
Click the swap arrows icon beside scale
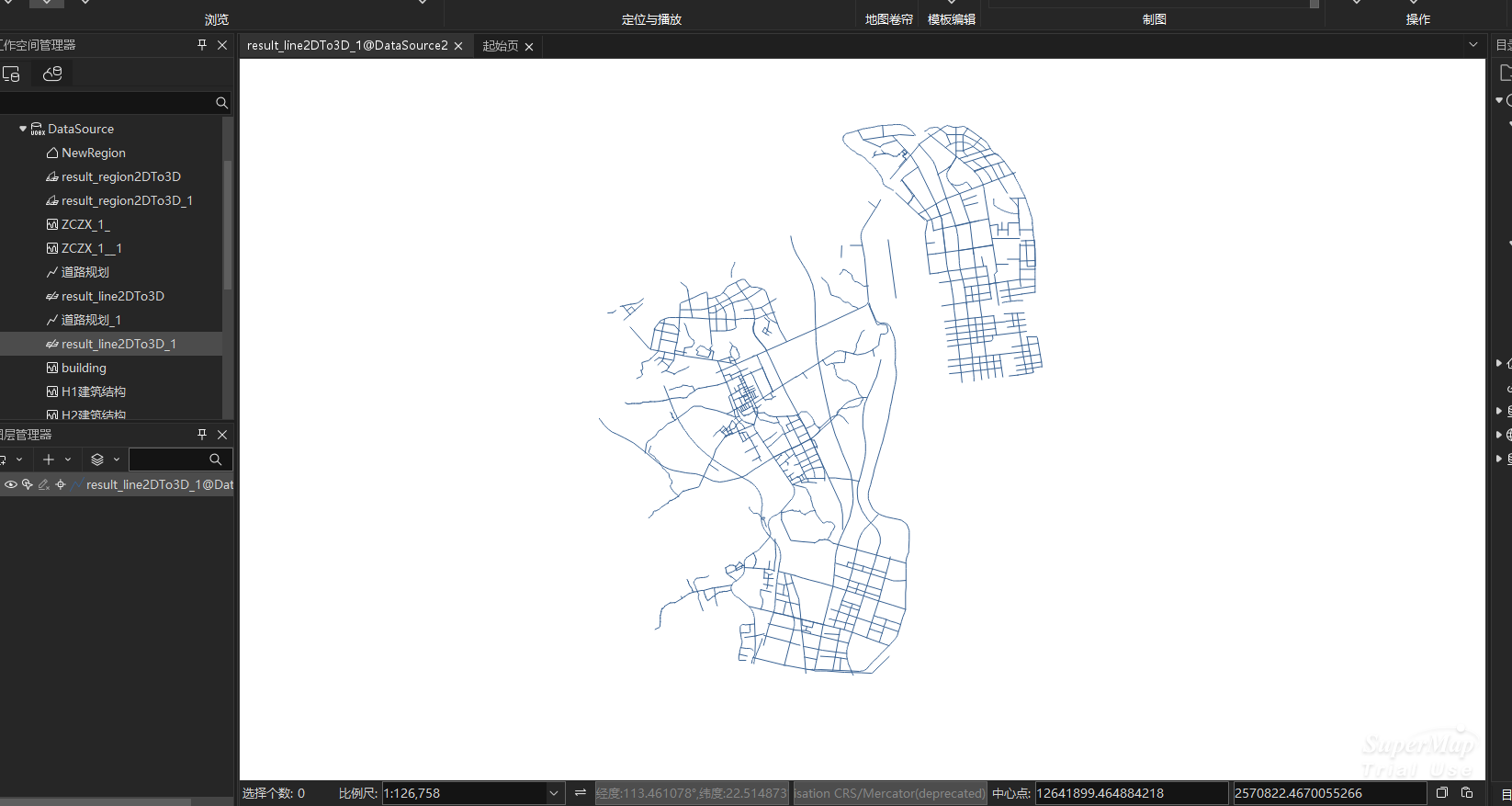[581, 793]
